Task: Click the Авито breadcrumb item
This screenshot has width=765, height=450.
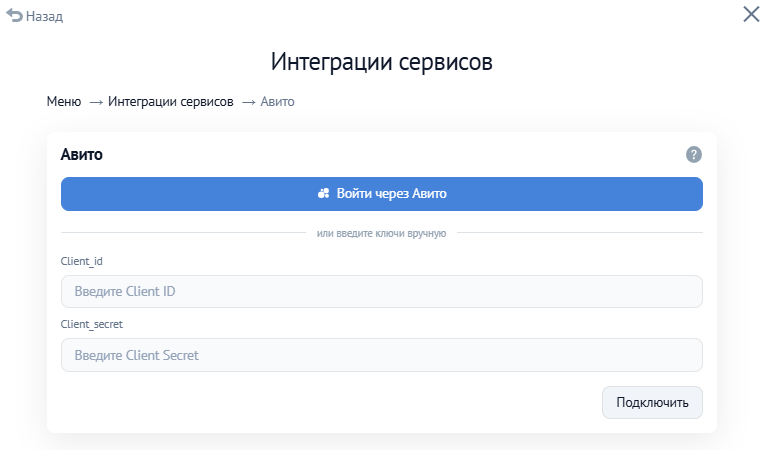Action: click(x=277, y=102)
